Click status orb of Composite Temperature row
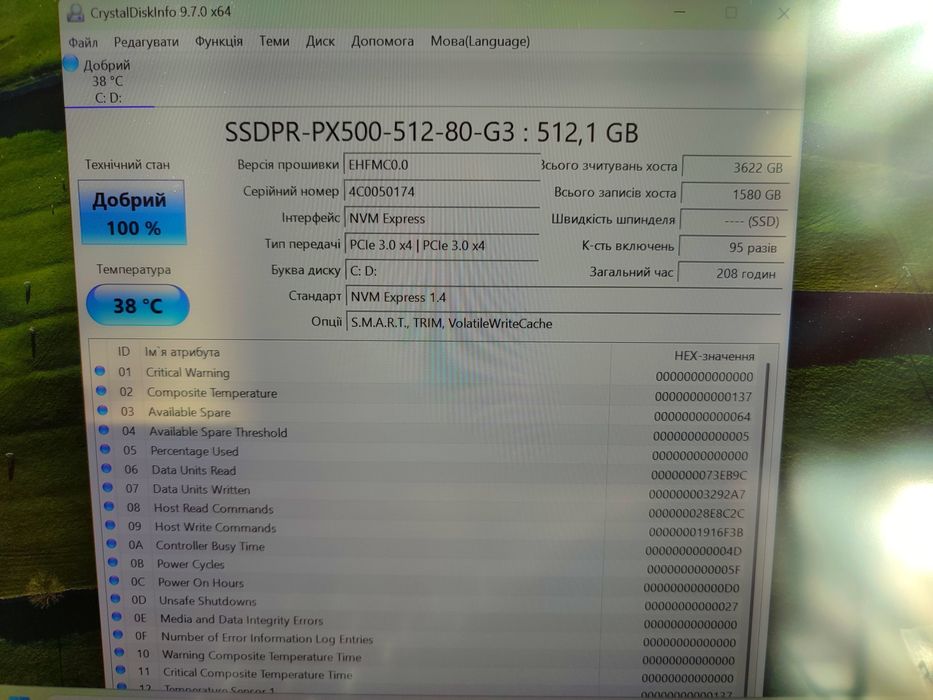This screenshot has width=933, height=700. pyautogui.click(x=101, y=391)
